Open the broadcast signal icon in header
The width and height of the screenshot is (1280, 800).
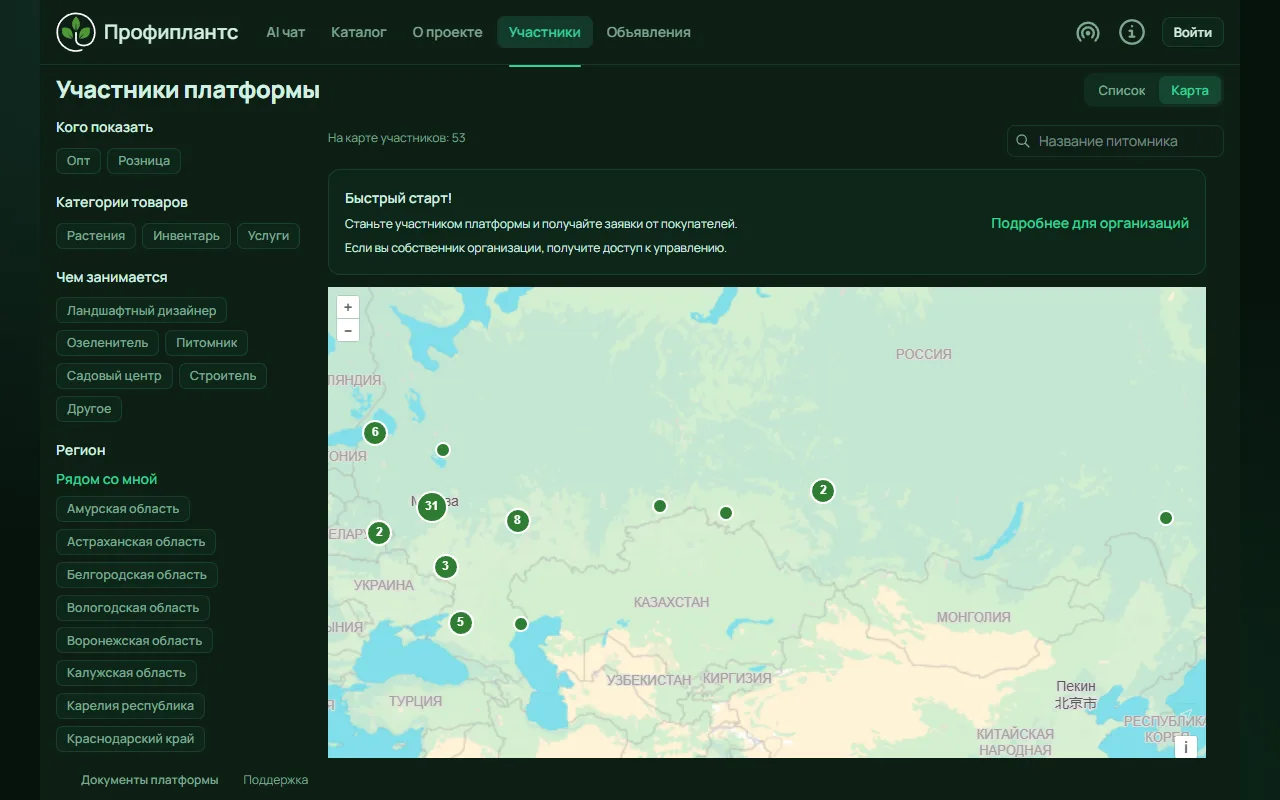(1087, 32)
